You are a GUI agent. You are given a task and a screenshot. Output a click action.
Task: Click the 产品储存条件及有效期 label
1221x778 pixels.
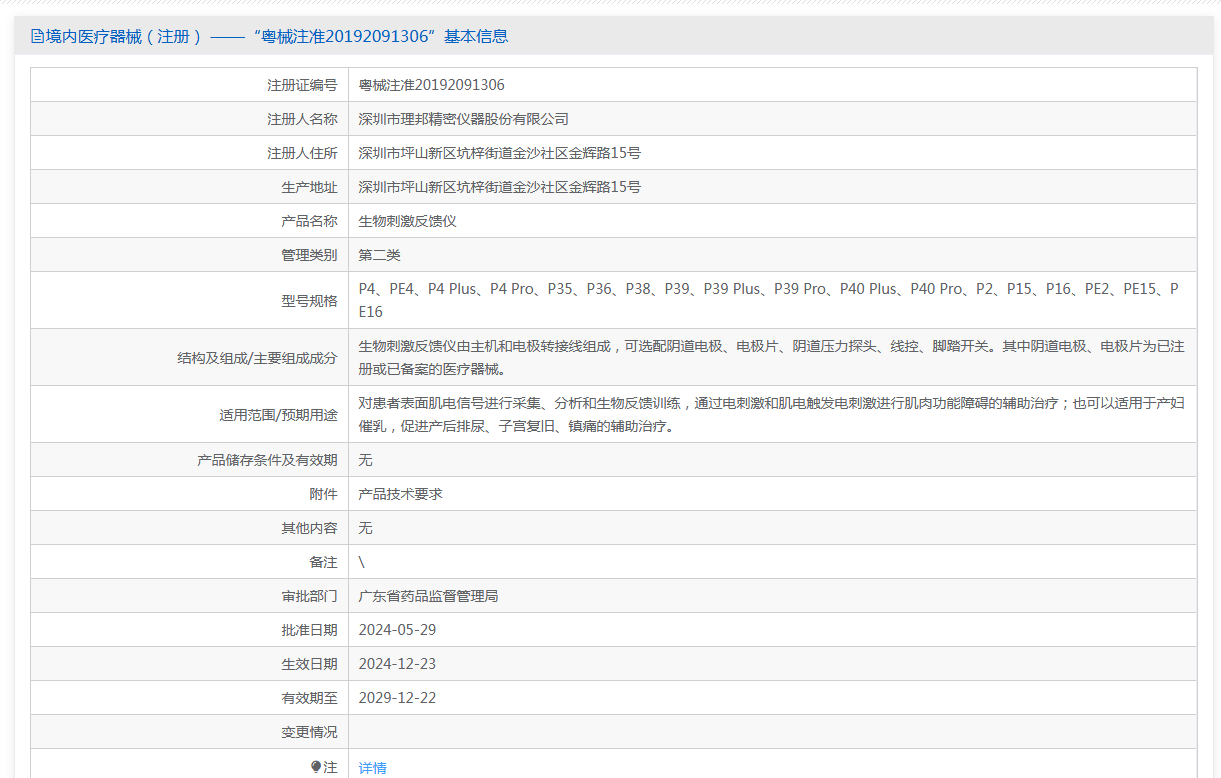267,460
